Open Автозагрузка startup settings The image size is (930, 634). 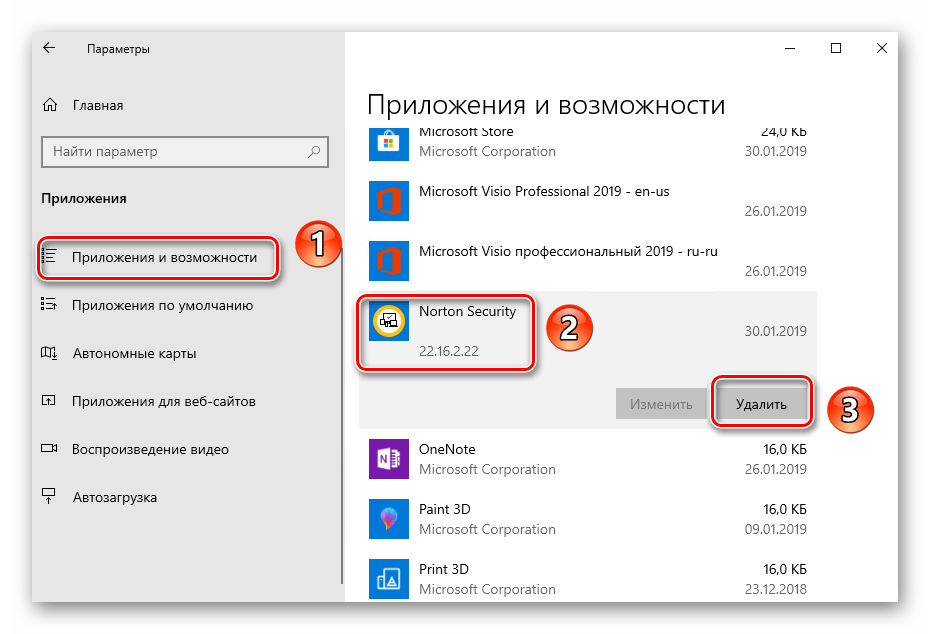click(x=114, y=497)
